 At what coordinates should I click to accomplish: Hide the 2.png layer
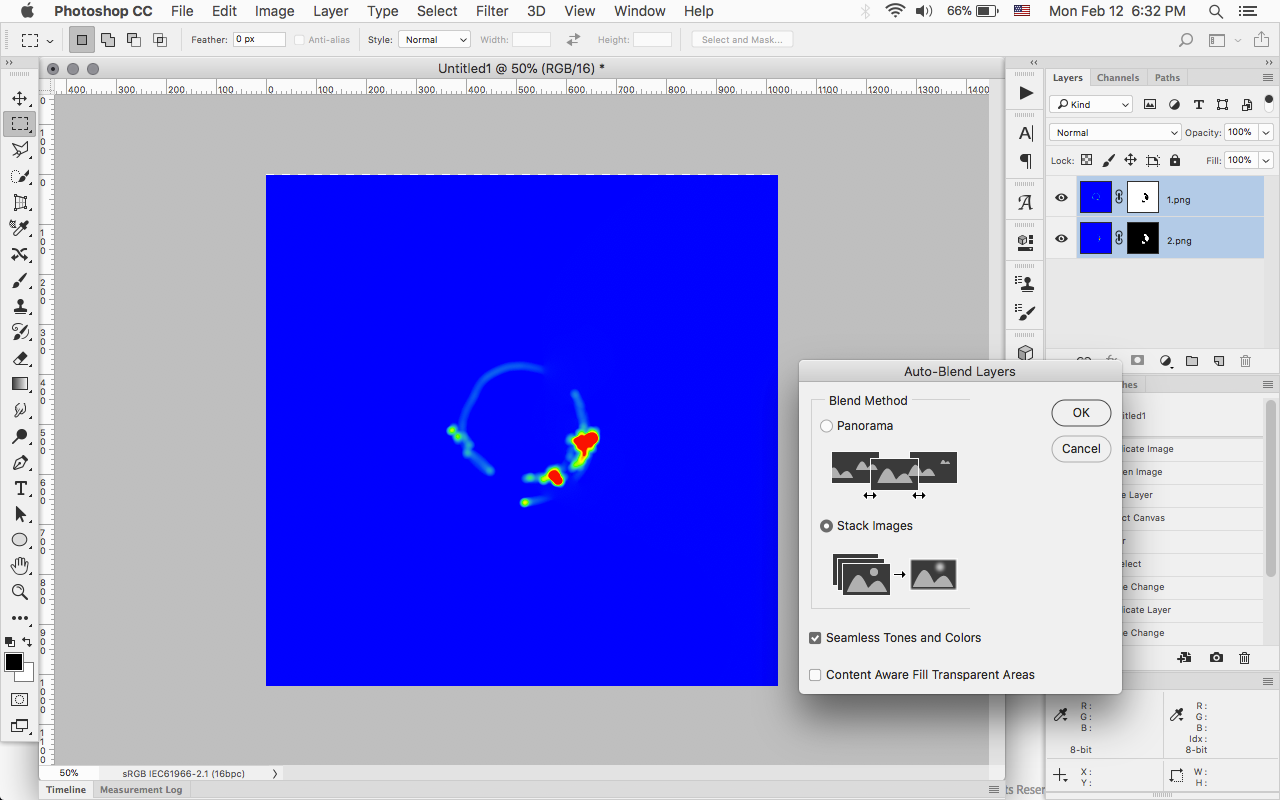pos(1061,239)
